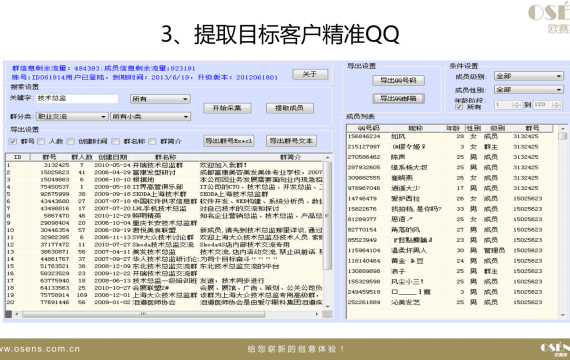The height and width of the screenshot is (360, 570).
Task: Select member row 温柔坏男人
Action: click(x=450, y=251)
